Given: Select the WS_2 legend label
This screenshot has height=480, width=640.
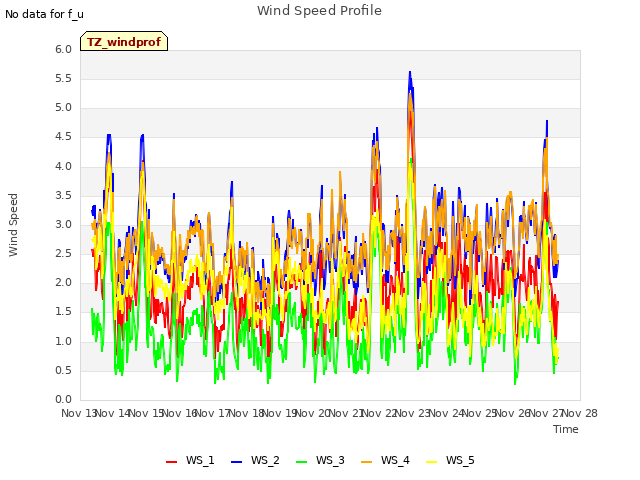Looking at the screenshot, I should click(x=265, y=460).
